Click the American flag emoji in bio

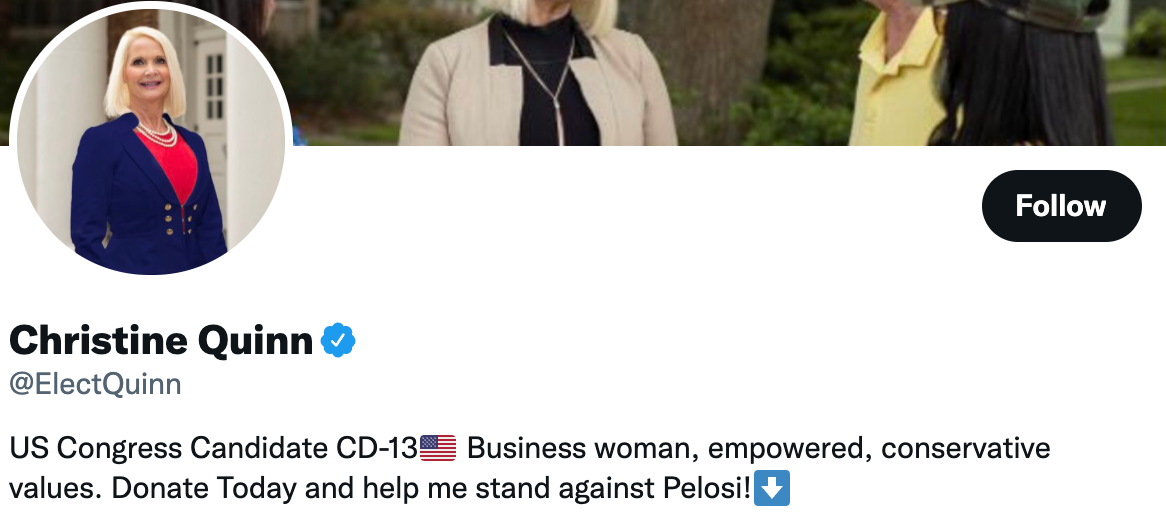438,448
